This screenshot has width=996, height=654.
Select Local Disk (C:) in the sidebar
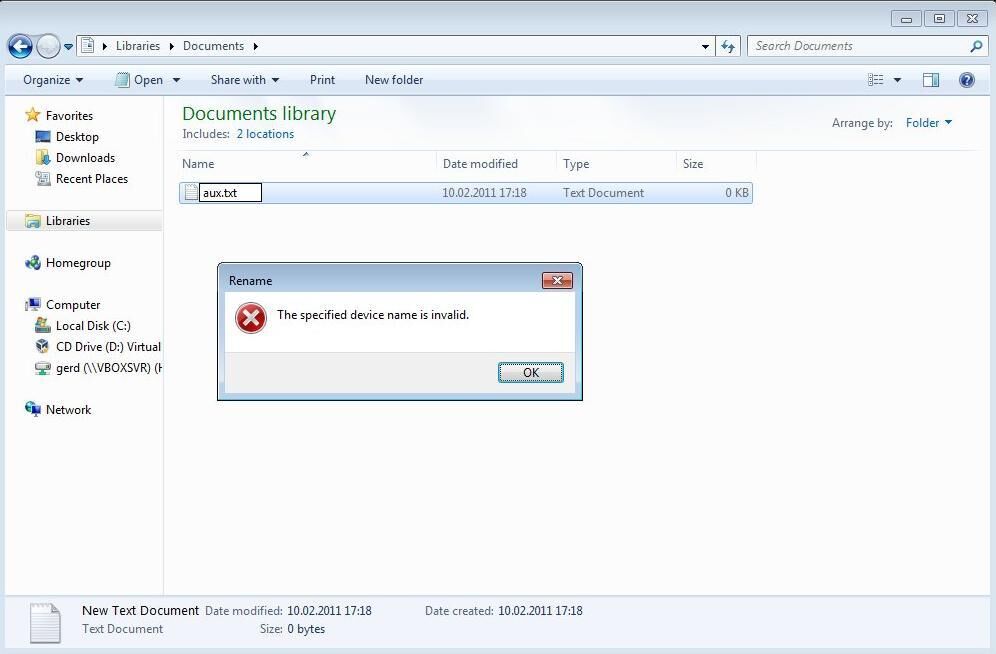pyautogui.click(x=92, y=326)
